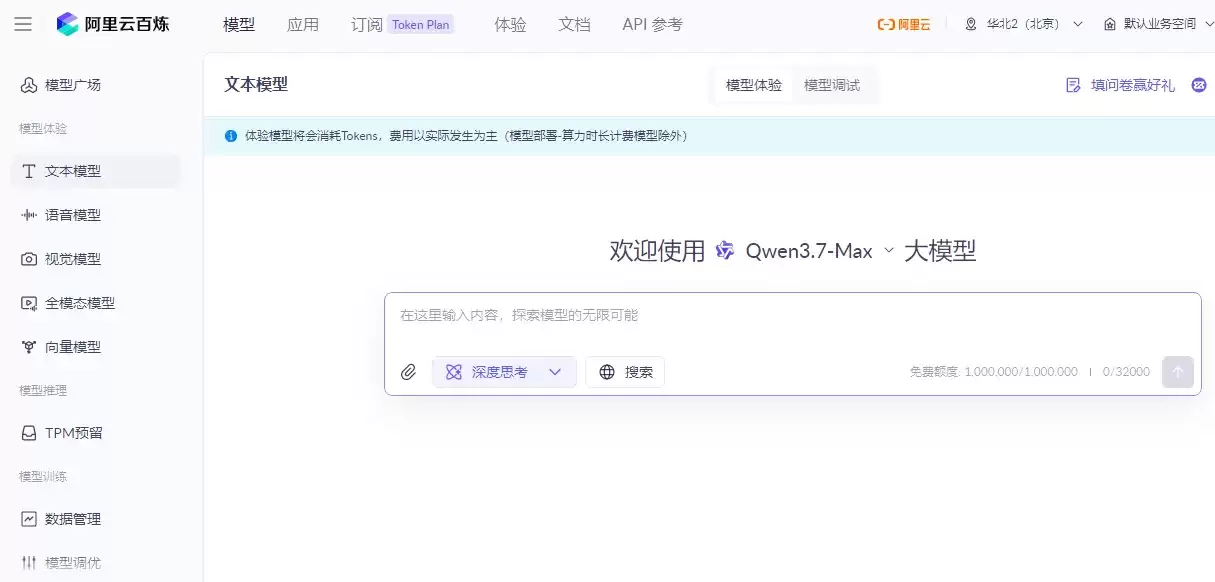Select the API 参考 top menu
Image resolution: width=1215 pixels, height=582 pixels.
(x=652, y=24)
